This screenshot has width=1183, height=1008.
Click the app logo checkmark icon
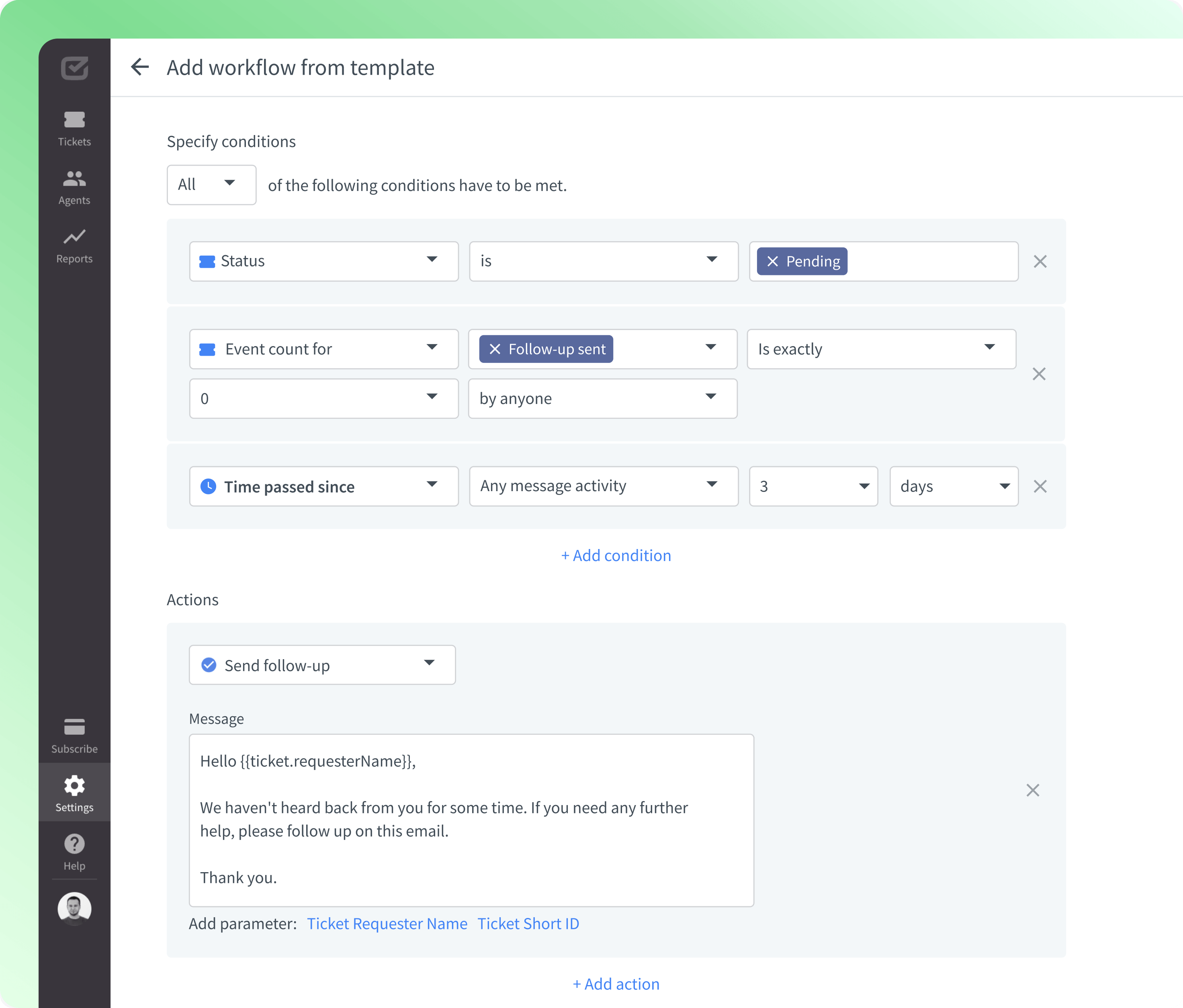(74, 69)
